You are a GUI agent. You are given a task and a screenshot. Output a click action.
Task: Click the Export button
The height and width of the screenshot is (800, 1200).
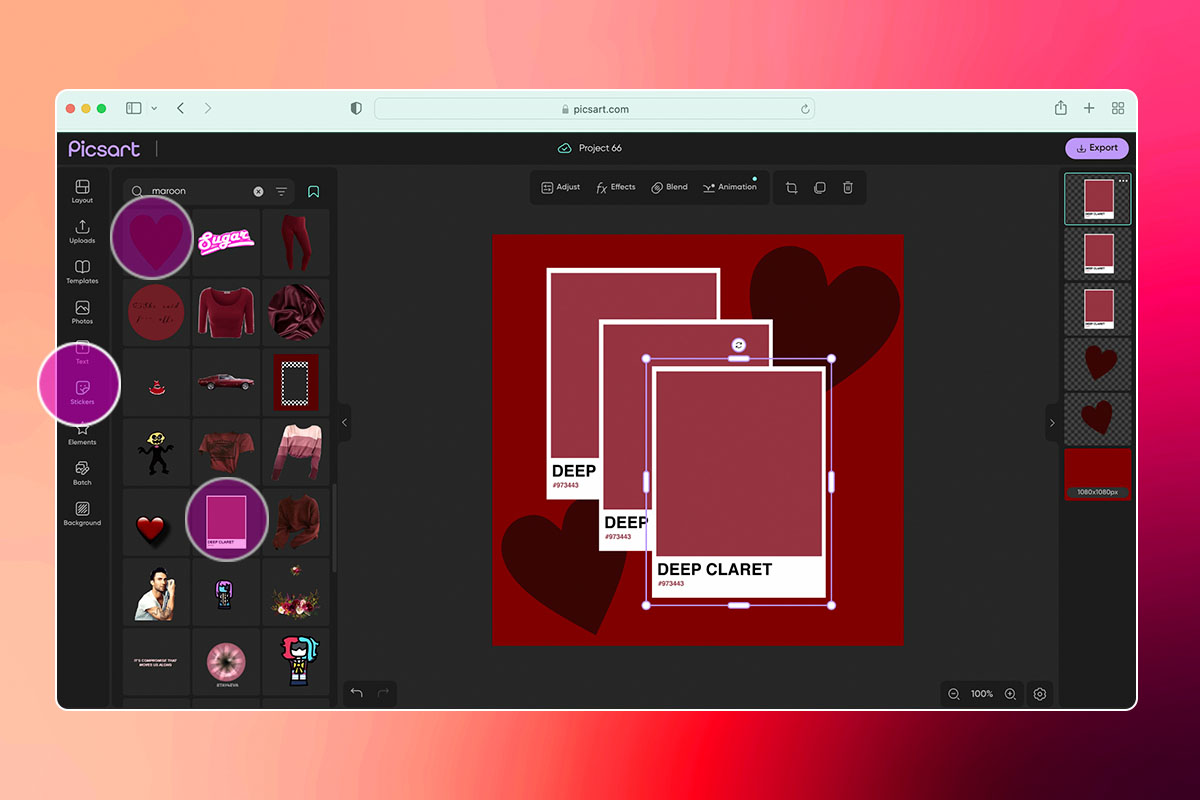[1096, 147]
